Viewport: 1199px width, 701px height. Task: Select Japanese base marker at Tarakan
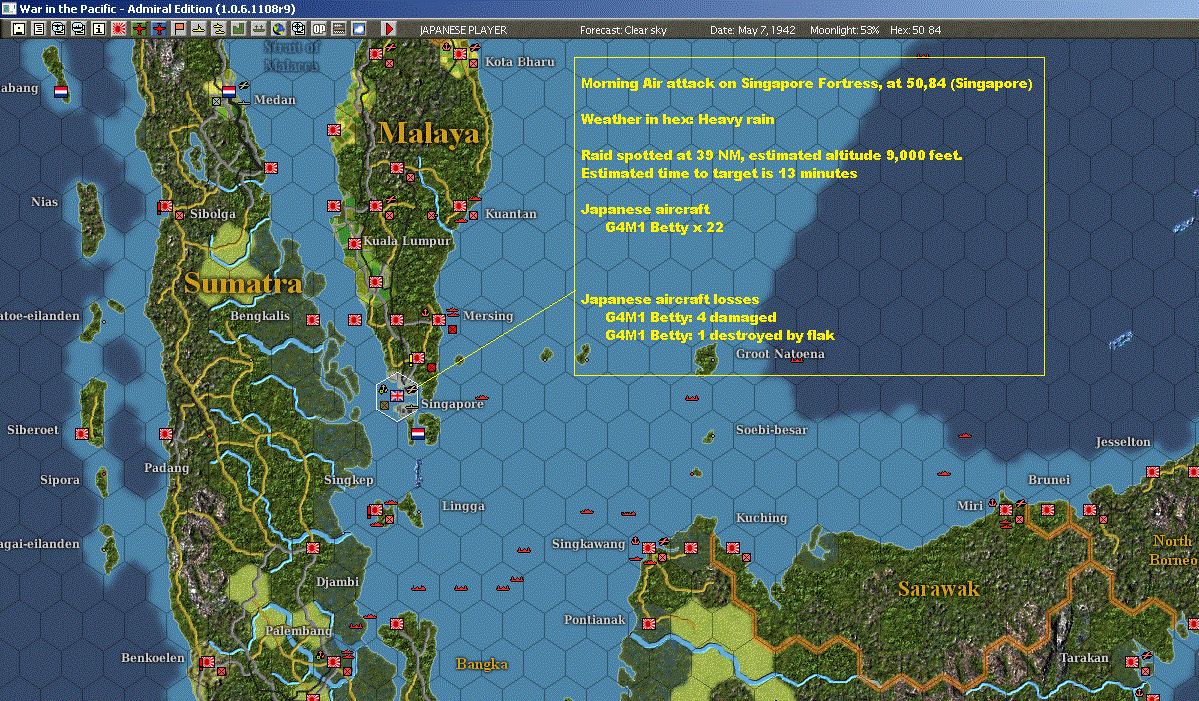pyautogui.click(x=1132, y=661)
